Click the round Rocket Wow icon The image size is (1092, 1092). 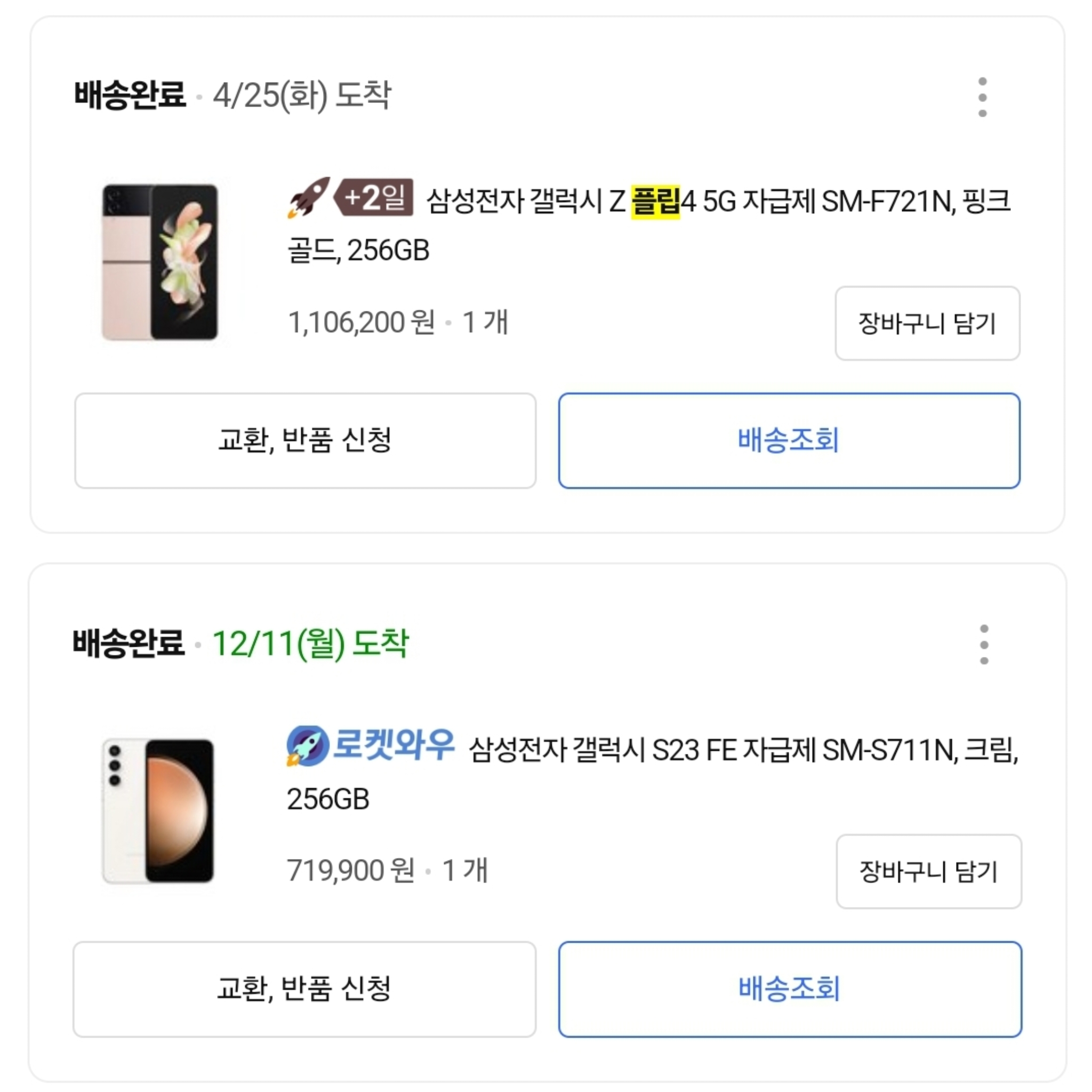coord(308,746)
